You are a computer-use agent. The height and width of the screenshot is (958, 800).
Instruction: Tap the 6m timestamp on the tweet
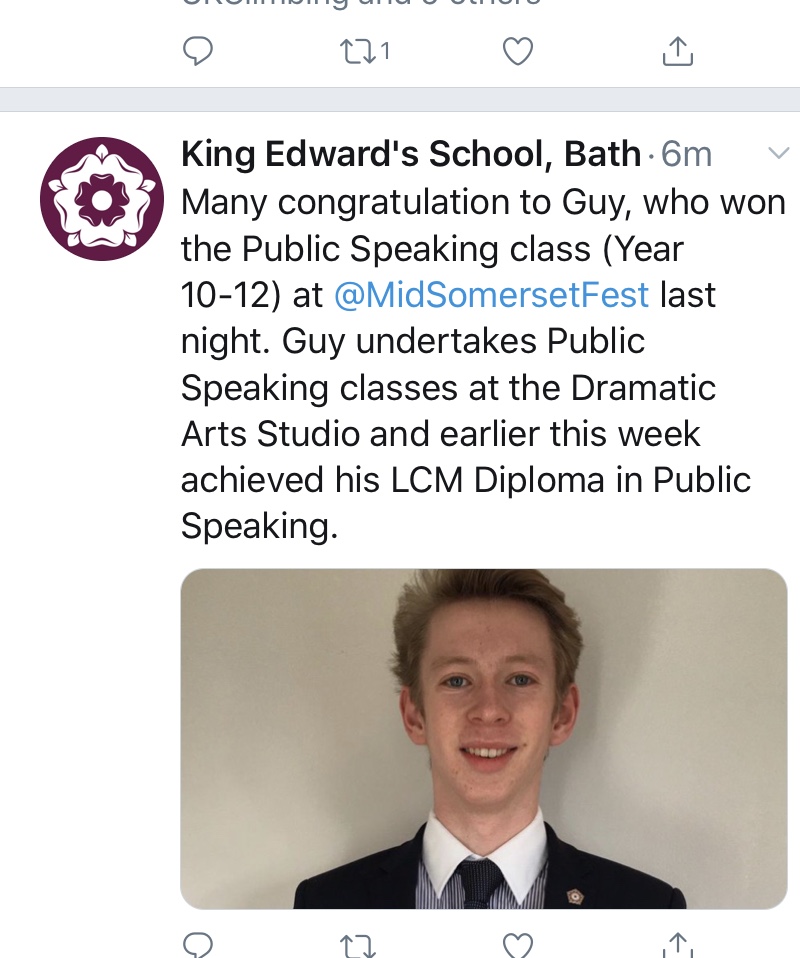click(687, 154)
